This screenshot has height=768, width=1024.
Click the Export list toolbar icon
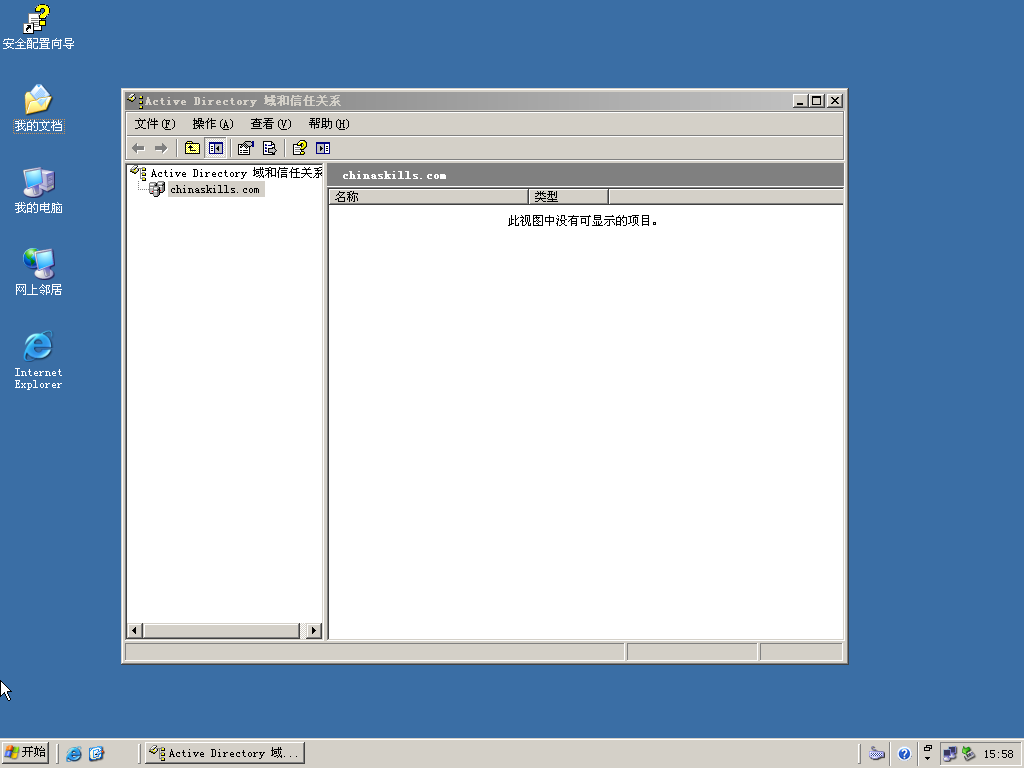click(x=269, y=148)
